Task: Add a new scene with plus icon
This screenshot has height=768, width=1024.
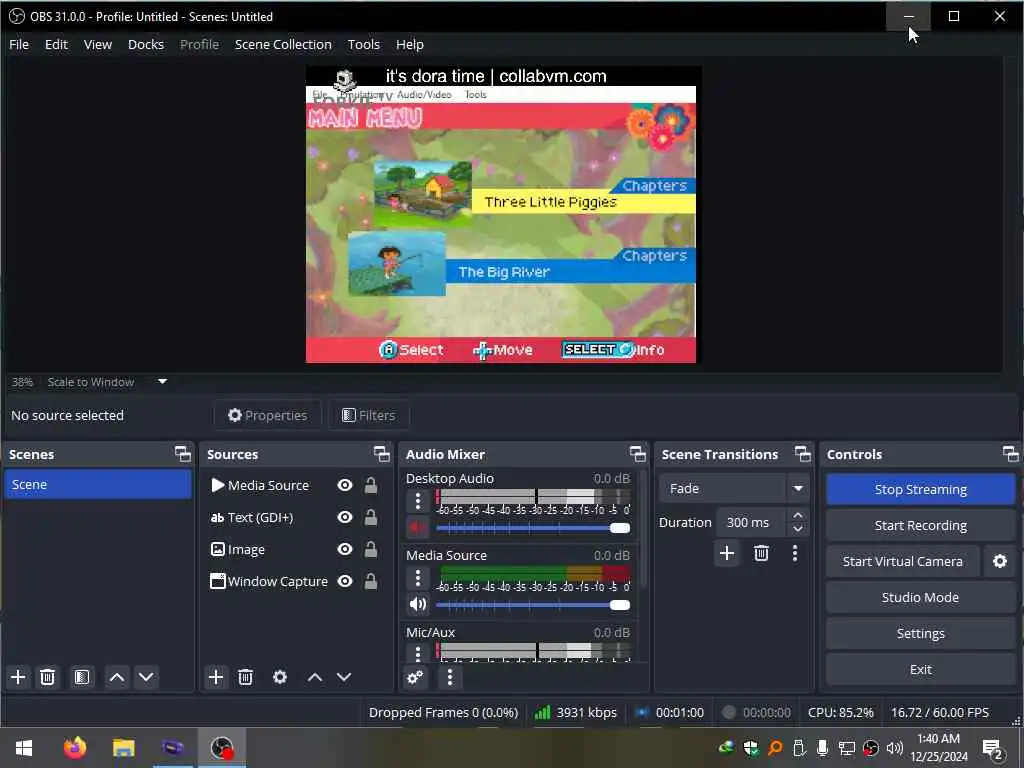Action: (18, 677)
